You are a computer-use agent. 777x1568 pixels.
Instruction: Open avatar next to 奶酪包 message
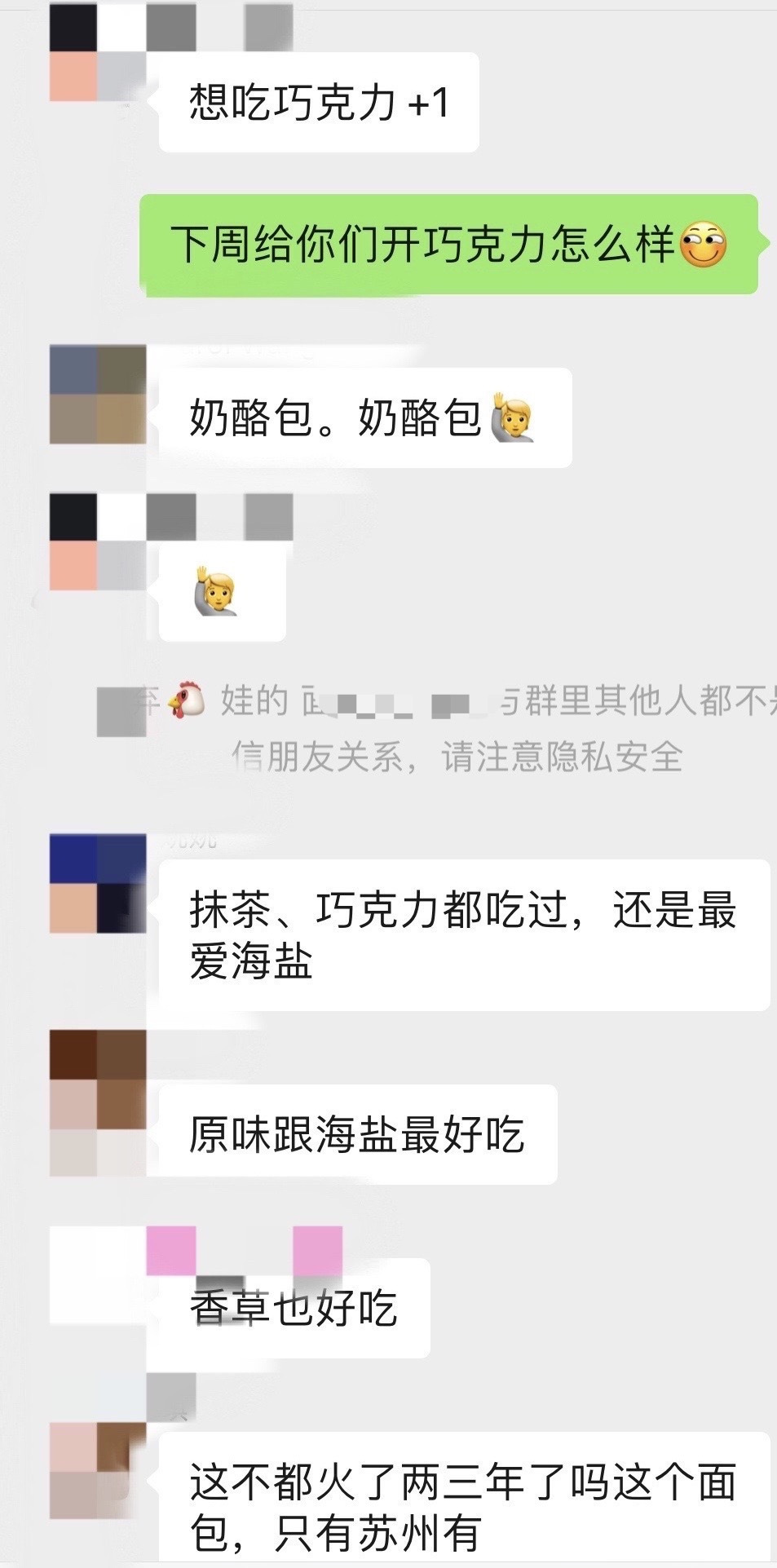(98, 395)
